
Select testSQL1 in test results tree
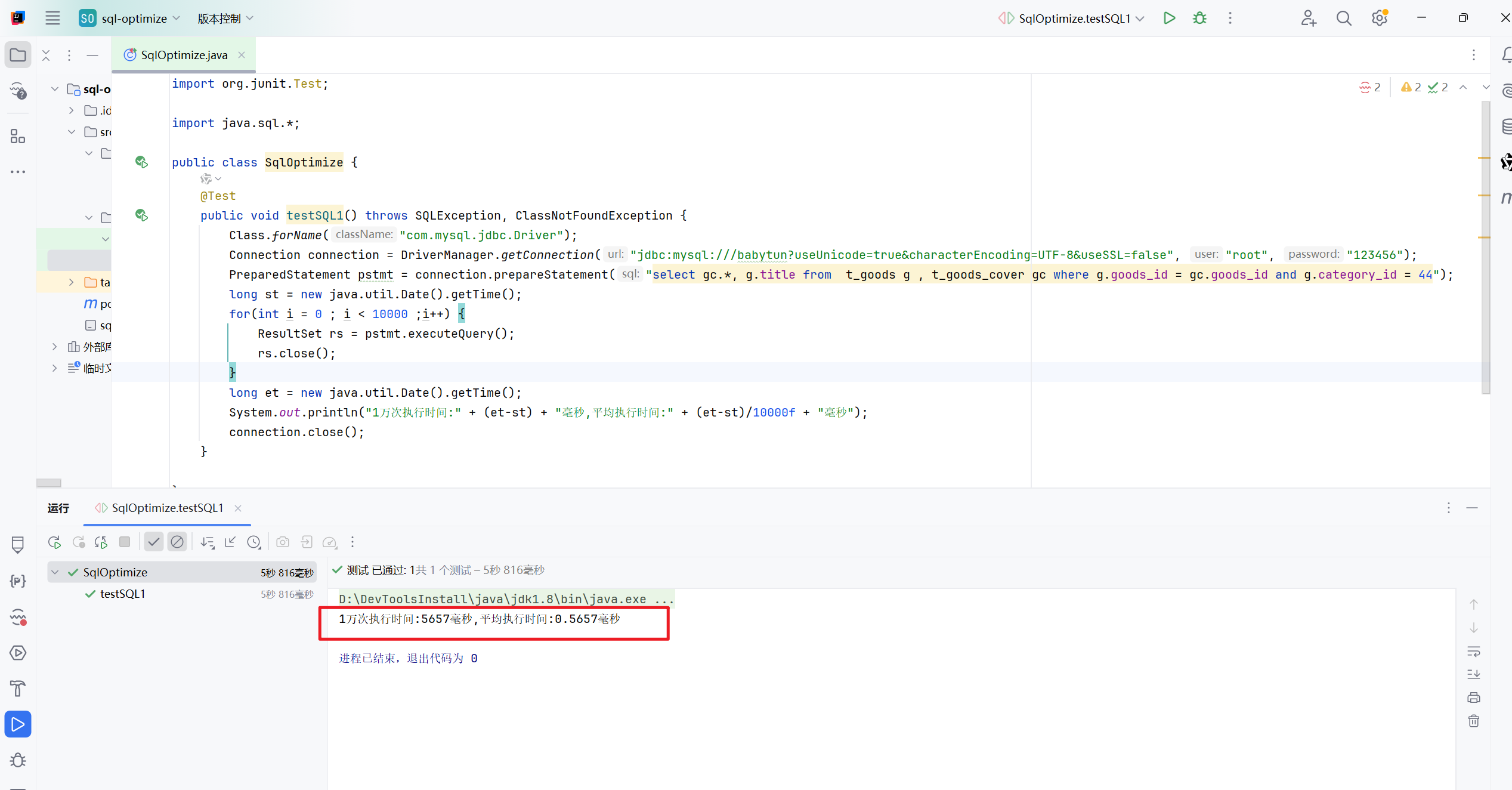point(122,594)
